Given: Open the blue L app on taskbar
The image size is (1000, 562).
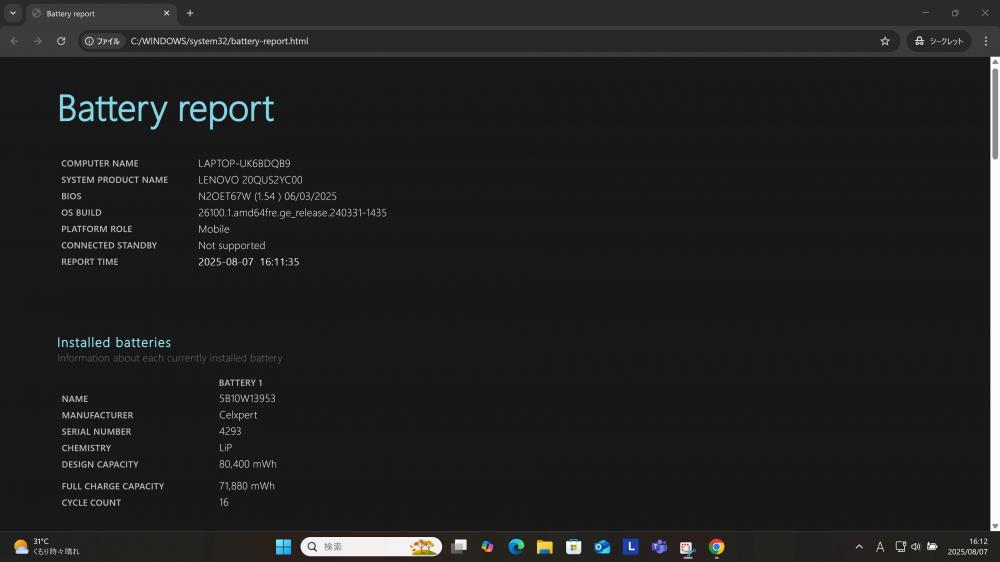Looking at the screenshot, I should [x=631, y=547].
